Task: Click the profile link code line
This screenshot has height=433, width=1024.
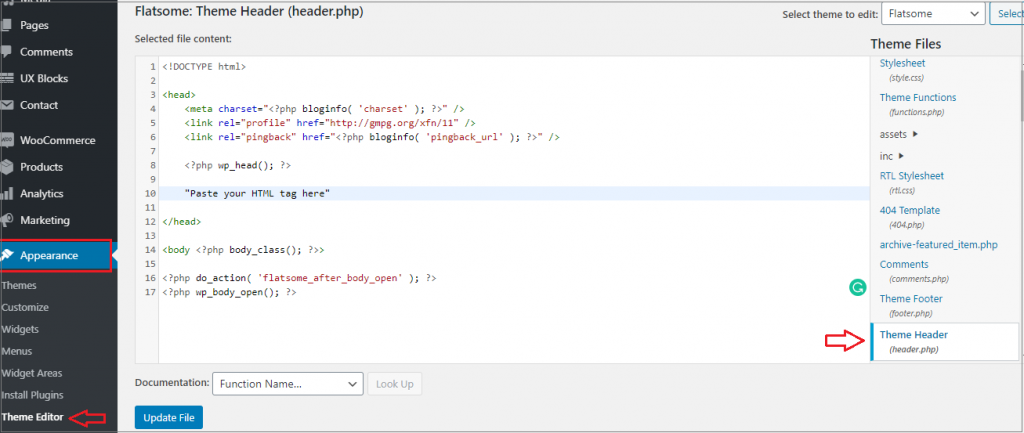Action: pyautogui.click(x=330, y=123)
